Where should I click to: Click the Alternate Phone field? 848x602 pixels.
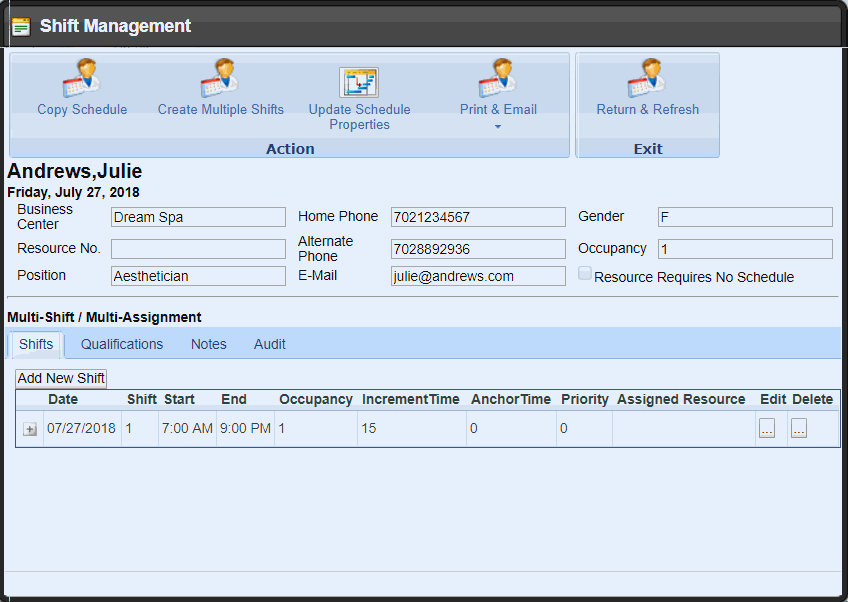[x=479, y=249]
